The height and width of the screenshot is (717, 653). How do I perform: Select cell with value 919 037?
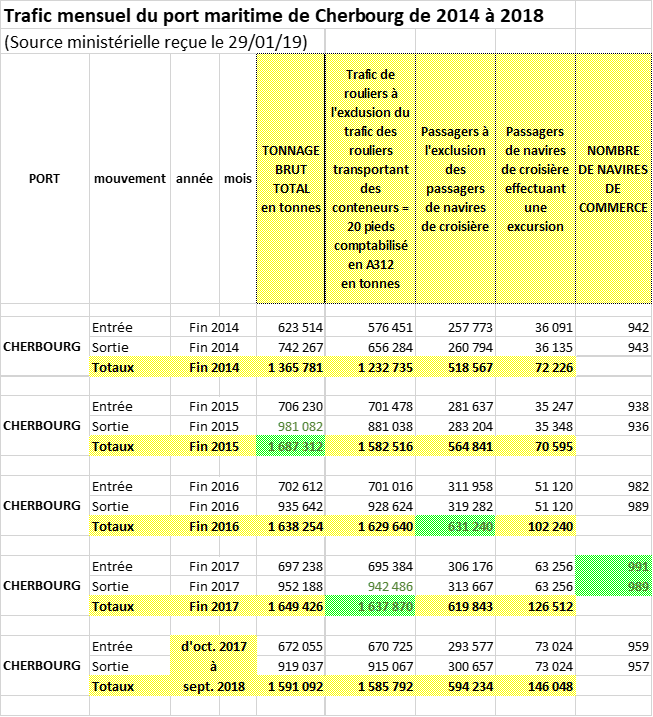(291, 666)
